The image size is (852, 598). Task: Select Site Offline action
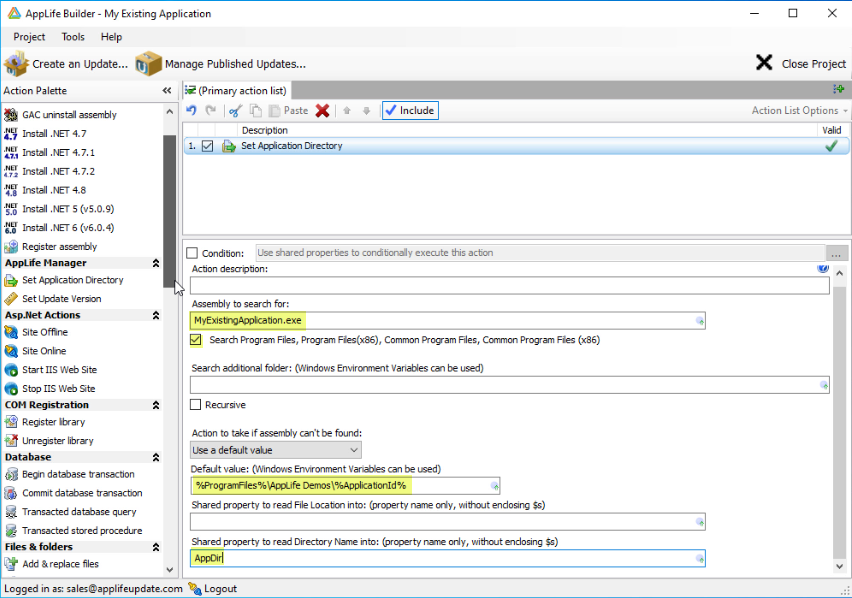click(x=36, y=332)
